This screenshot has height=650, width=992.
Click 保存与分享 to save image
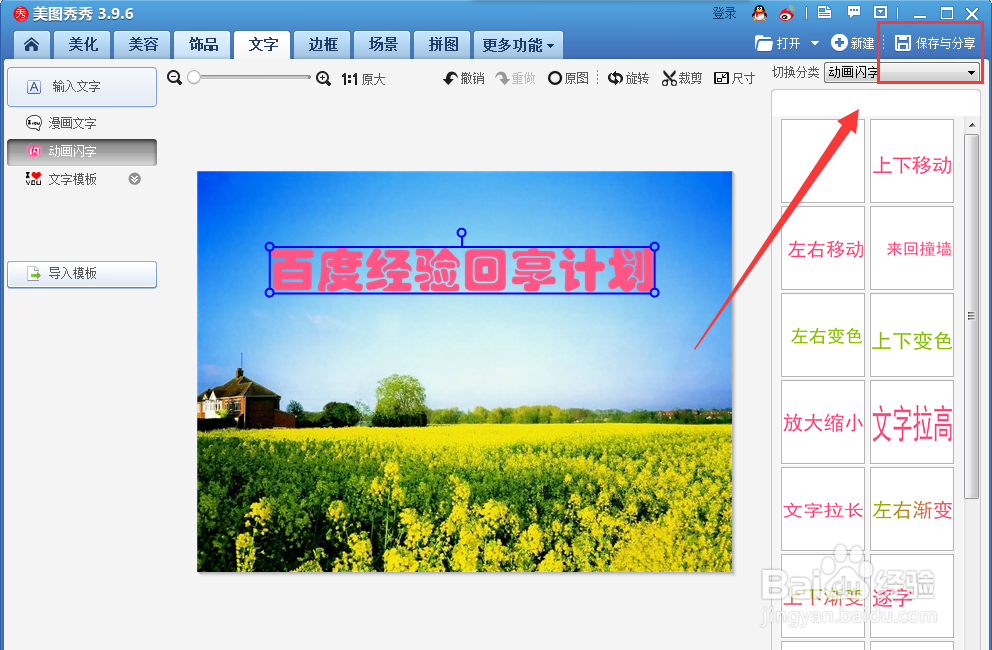point(935,43)
